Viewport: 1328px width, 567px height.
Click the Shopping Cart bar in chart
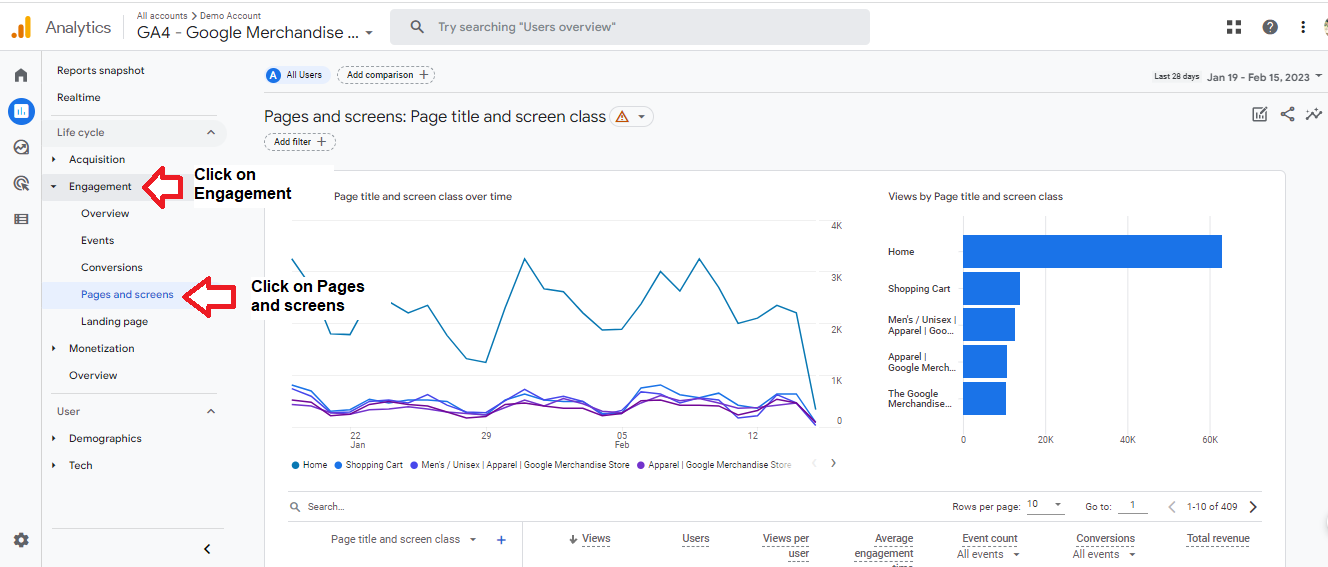click(x=991, y=288)
